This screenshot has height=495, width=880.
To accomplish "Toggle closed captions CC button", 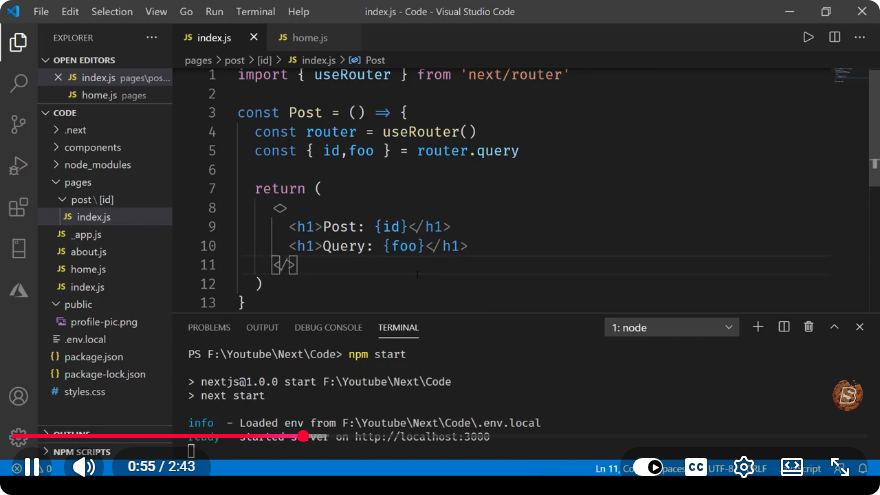I will pyautogui.click(x=696, y=467).
